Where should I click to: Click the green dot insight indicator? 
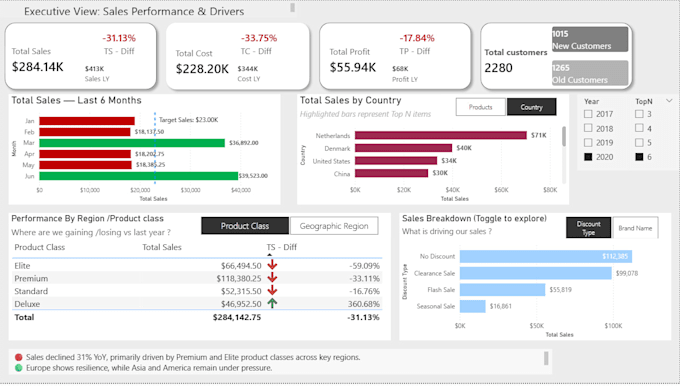[x=19, y=368]
